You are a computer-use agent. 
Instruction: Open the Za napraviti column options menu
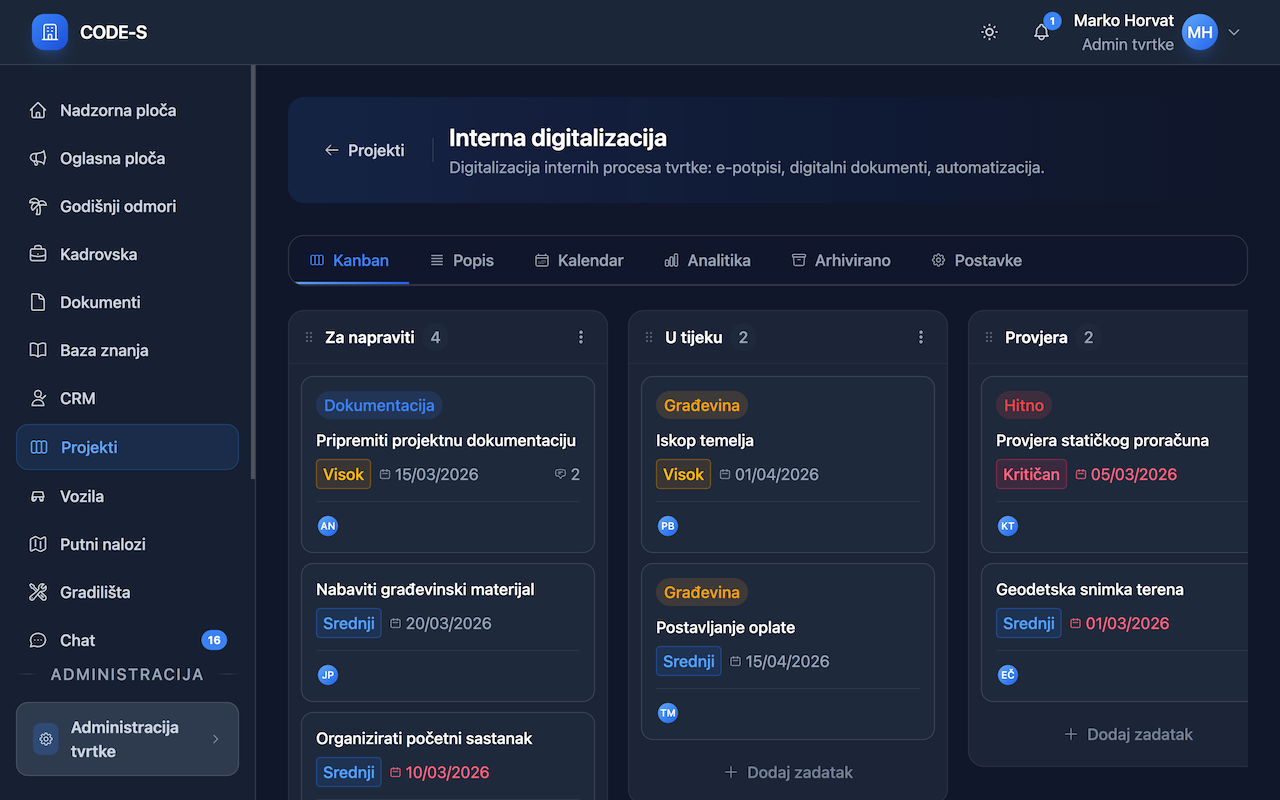point(581,337)
